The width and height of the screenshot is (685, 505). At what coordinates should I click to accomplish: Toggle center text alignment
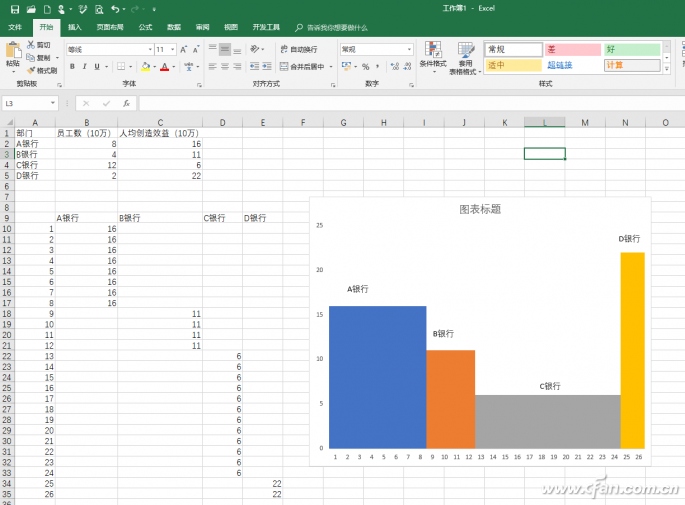pos(225,66)
